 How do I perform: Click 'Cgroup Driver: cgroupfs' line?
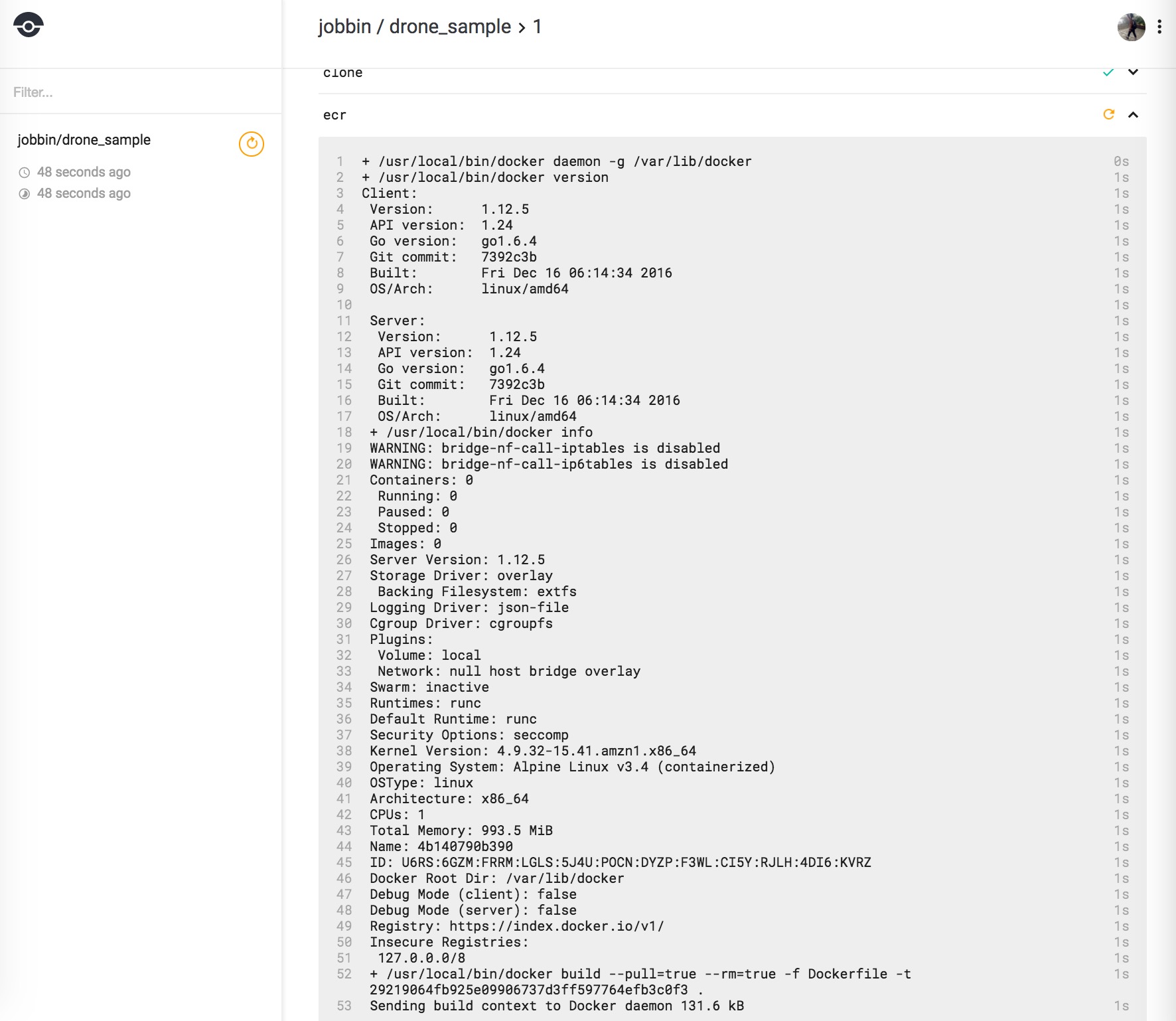coord(461,623)
